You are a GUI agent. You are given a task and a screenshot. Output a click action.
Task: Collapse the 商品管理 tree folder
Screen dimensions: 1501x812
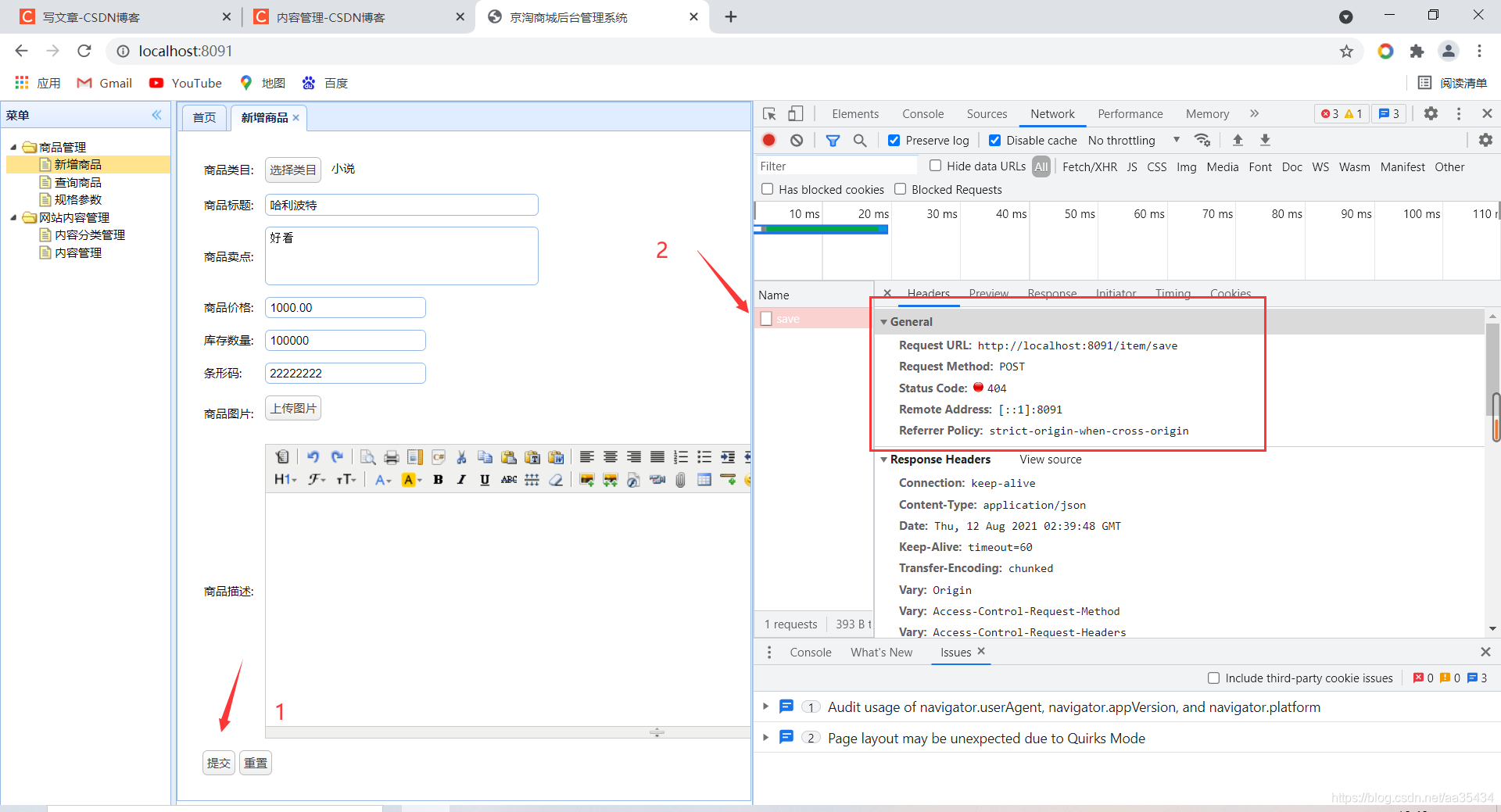point(13,147)
